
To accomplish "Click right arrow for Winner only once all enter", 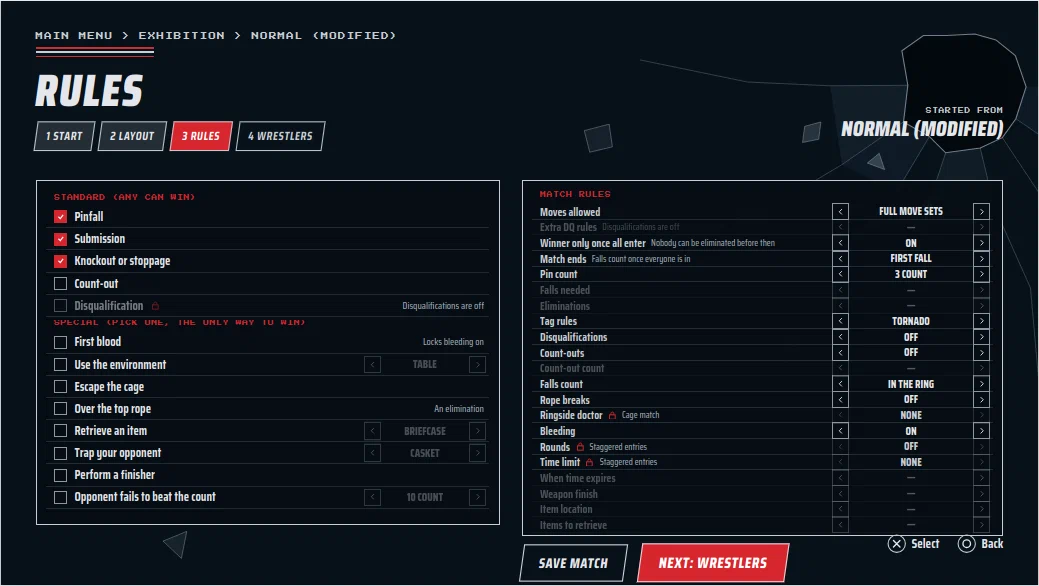I will click(x=981, y=243).
